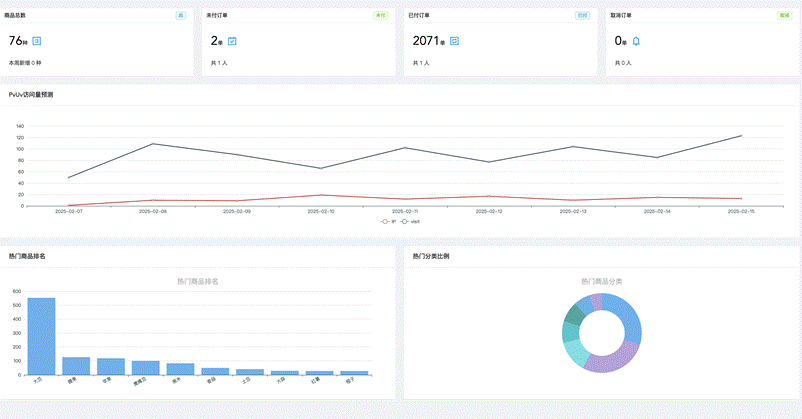Click the visit line point at 2025-02-15
Viewport: 802px width, 419px height.
tap(741, 136)
